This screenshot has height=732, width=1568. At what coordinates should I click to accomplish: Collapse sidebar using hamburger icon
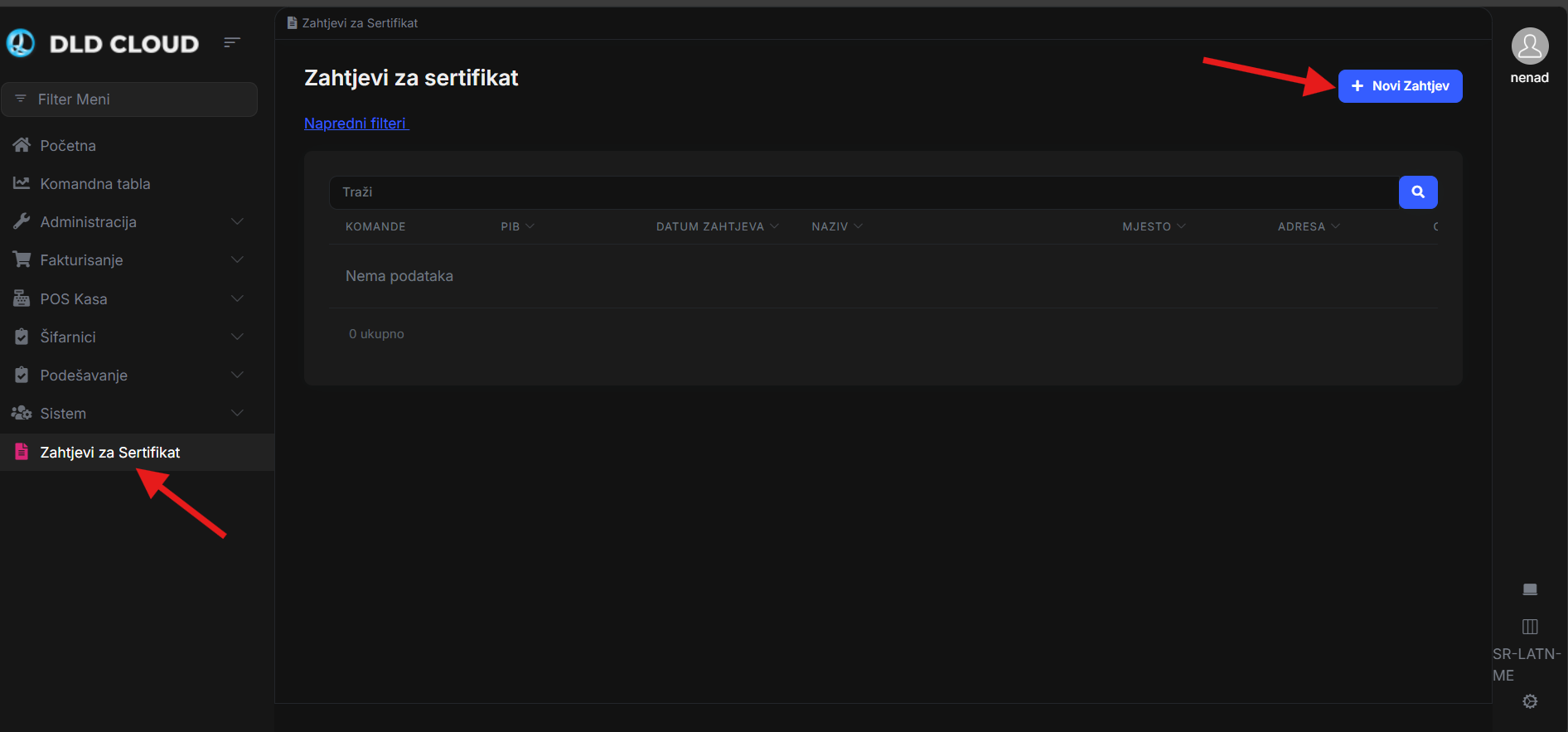(232, 42)
